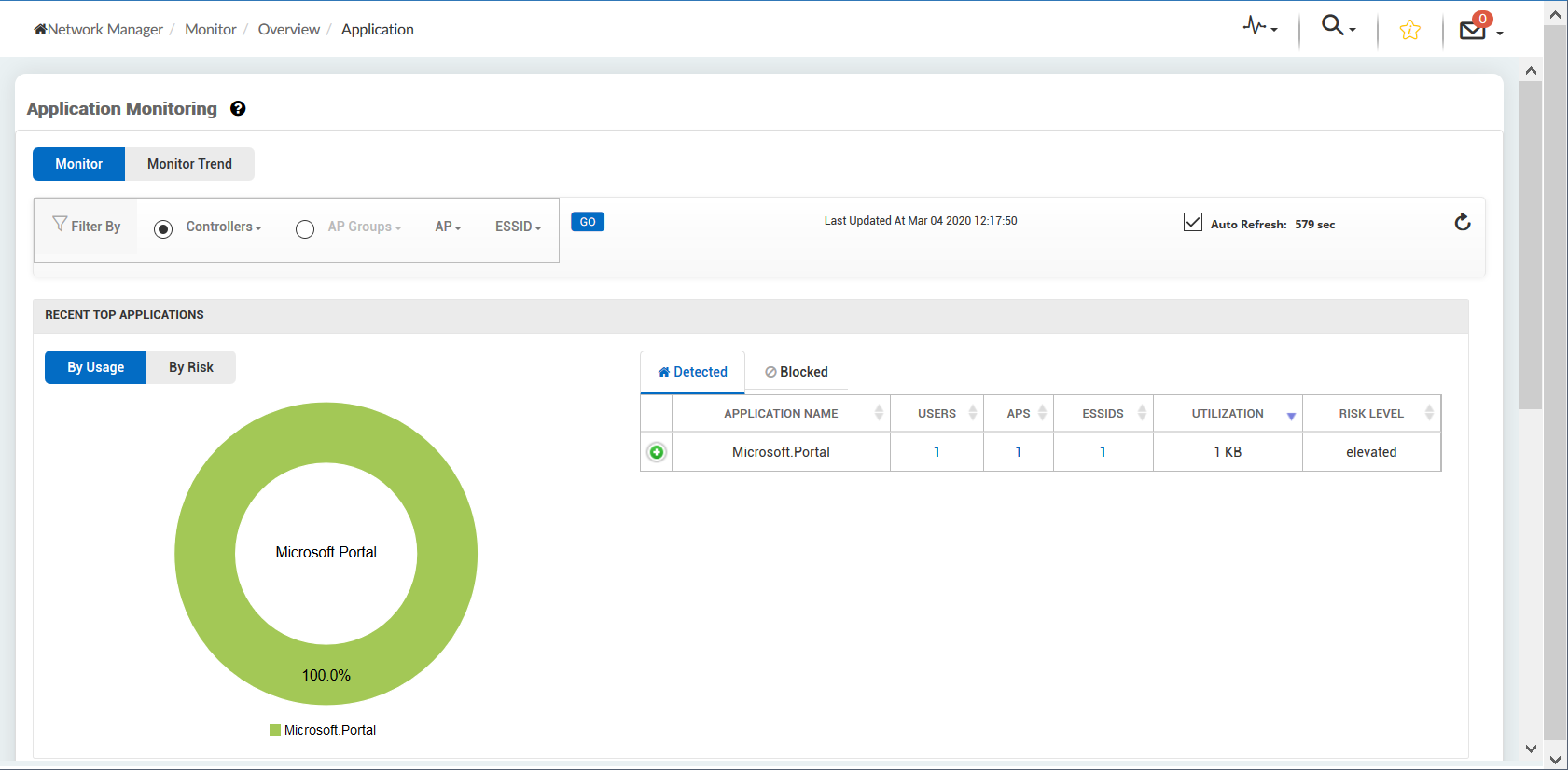Viewport: 1568px width, 770px height.
Task: Click the Network Manager home icon
Action: pos(40,29)
